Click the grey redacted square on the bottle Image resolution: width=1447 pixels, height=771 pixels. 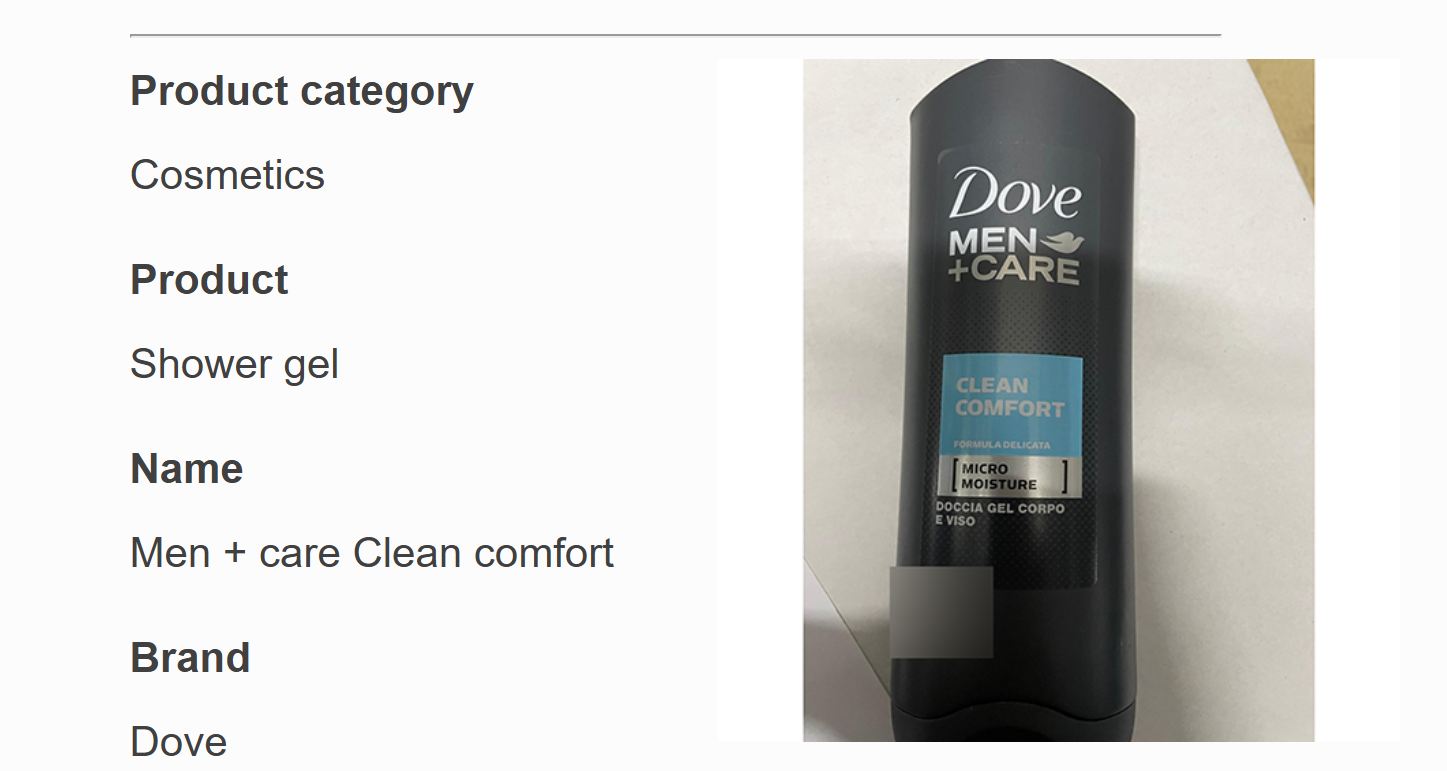point(941,612)
